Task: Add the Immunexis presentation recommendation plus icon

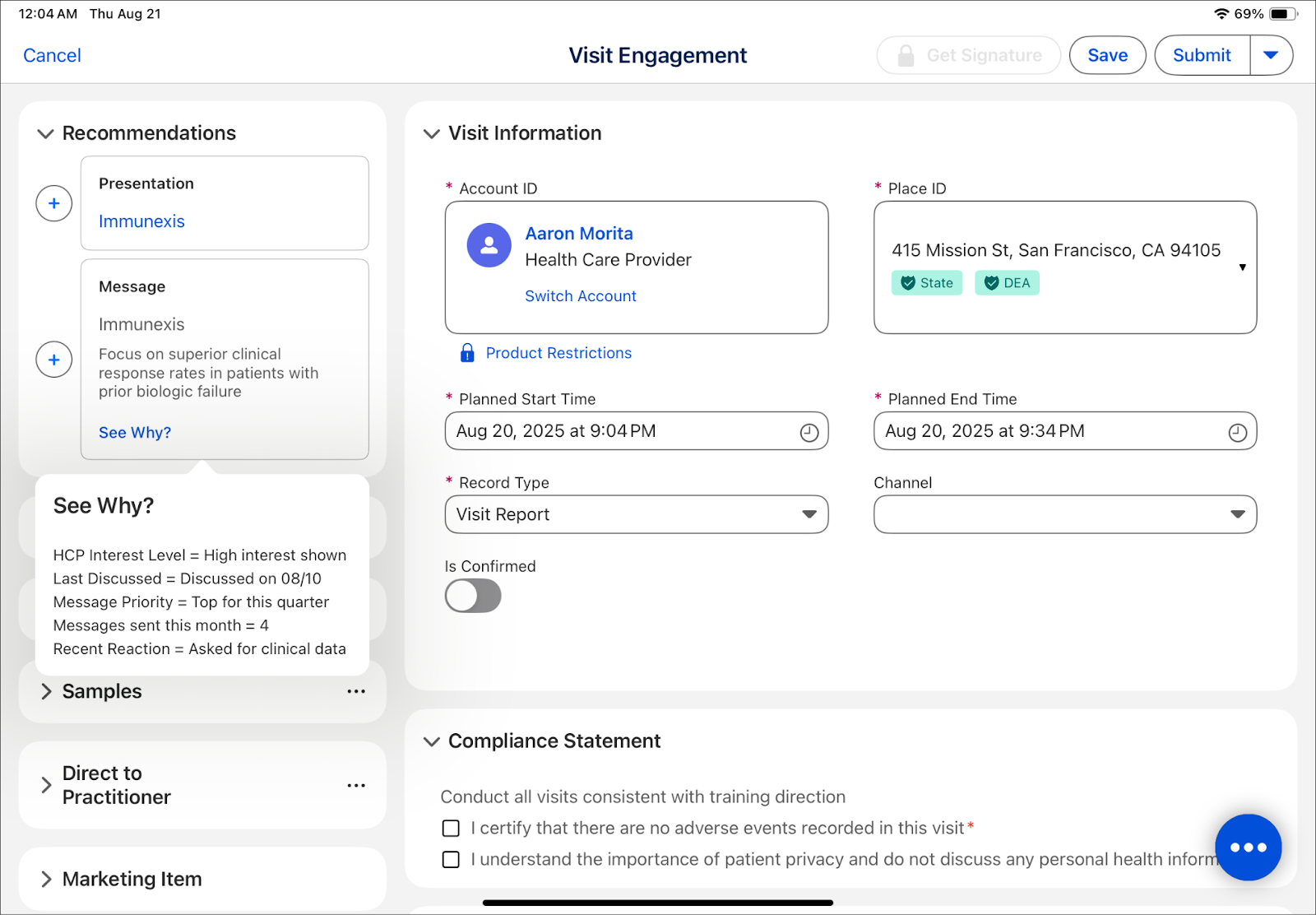Action: [54, 203]
